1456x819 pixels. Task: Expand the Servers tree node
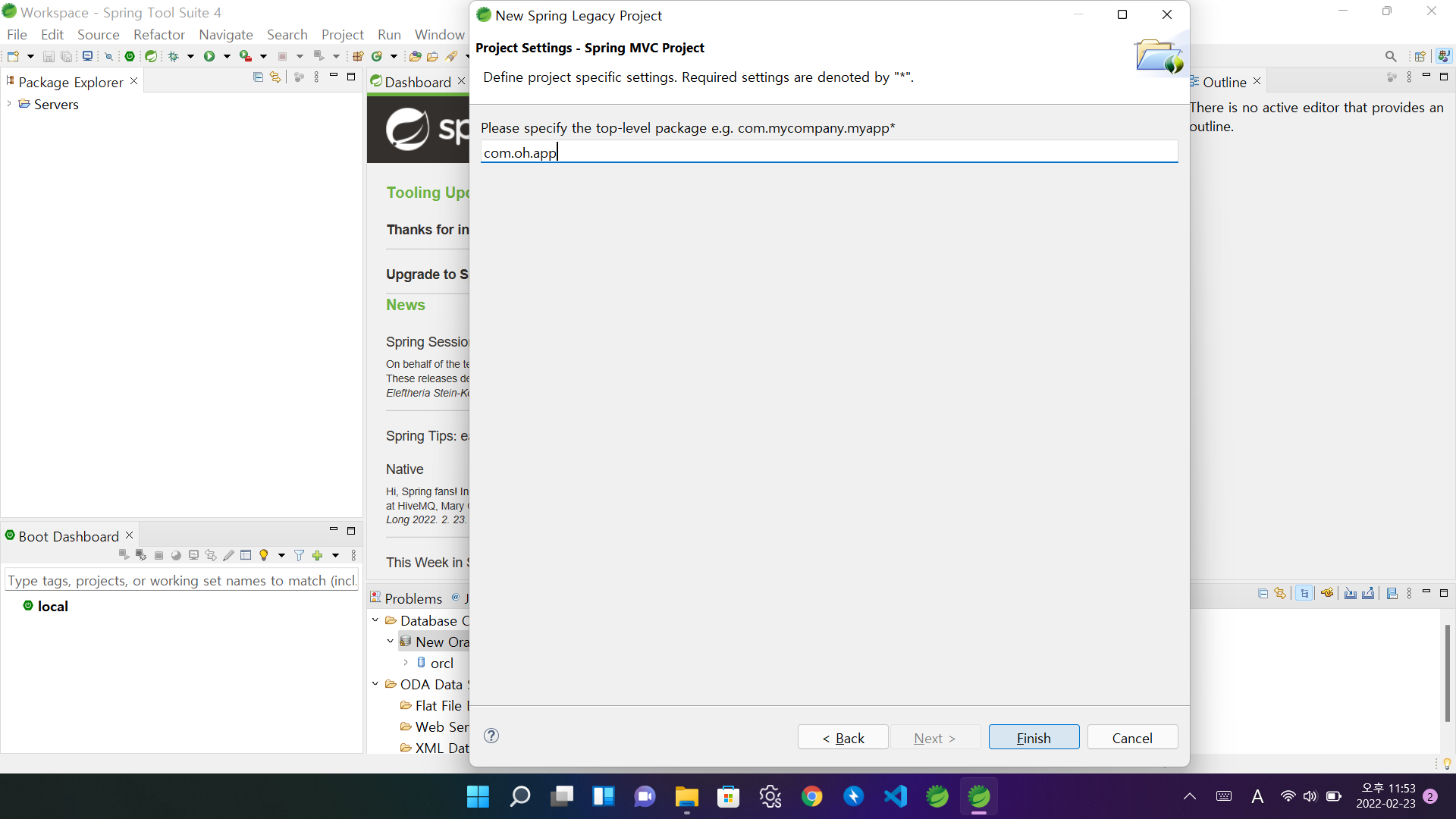(x=9, y=104)
